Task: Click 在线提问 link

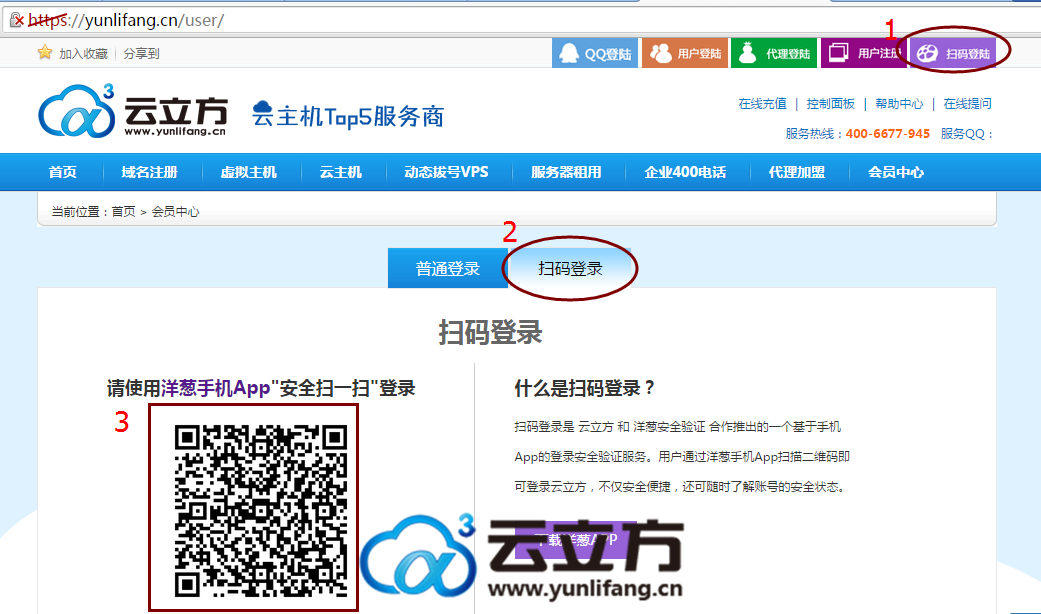Action: pos(967,104)
